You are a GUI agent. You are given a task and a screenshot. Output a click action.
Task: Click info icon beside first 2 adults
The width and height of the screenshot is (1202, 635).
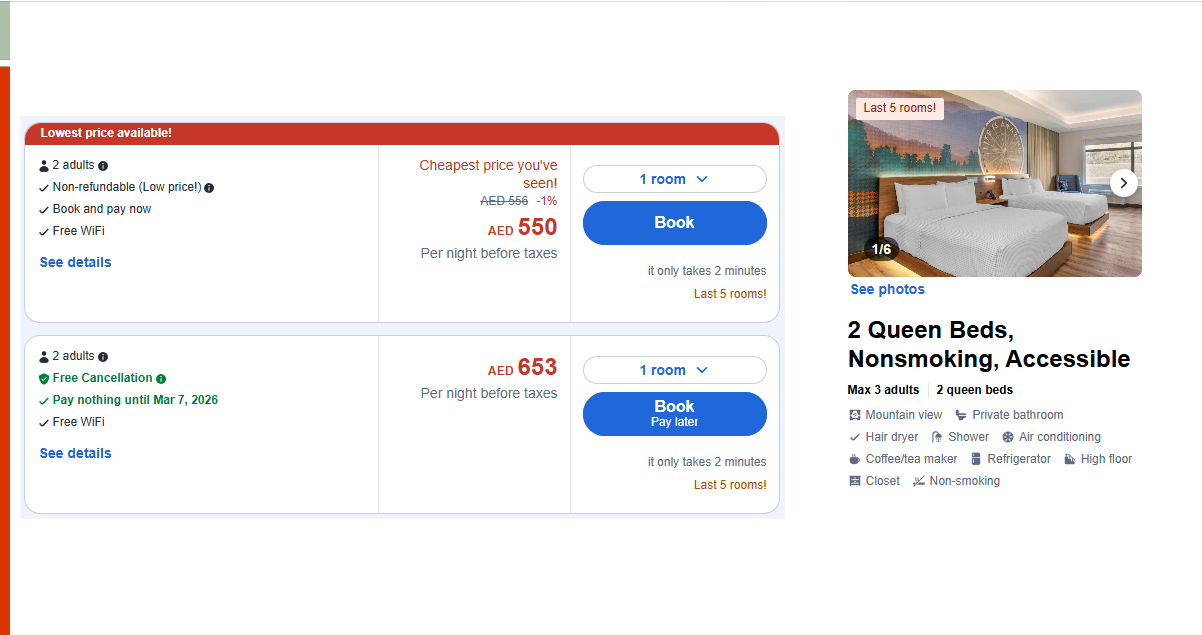pos(103,166)
